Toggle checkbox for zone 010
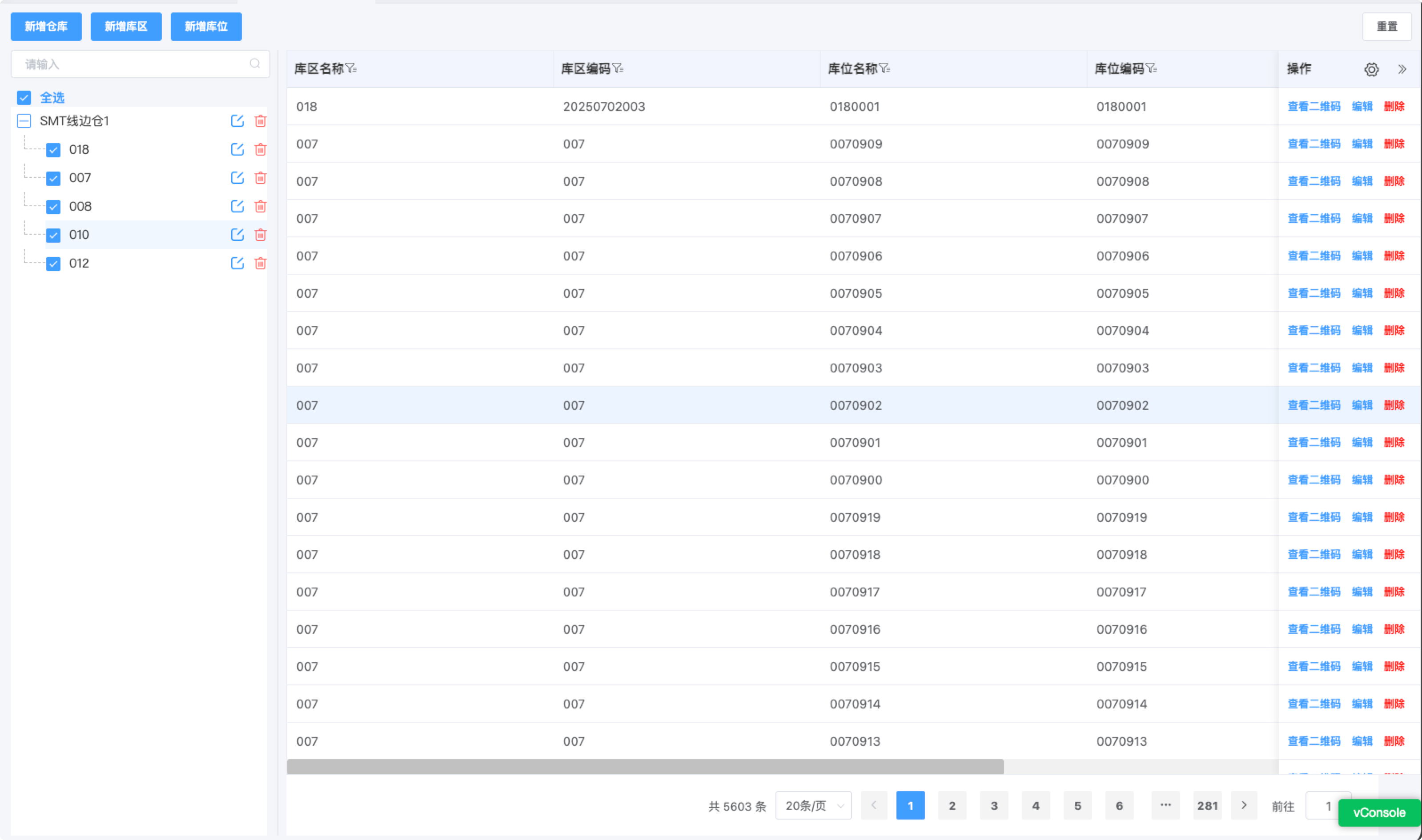Screen dimensions: 1422x840 pyautogui.click(x=53, y=235)
